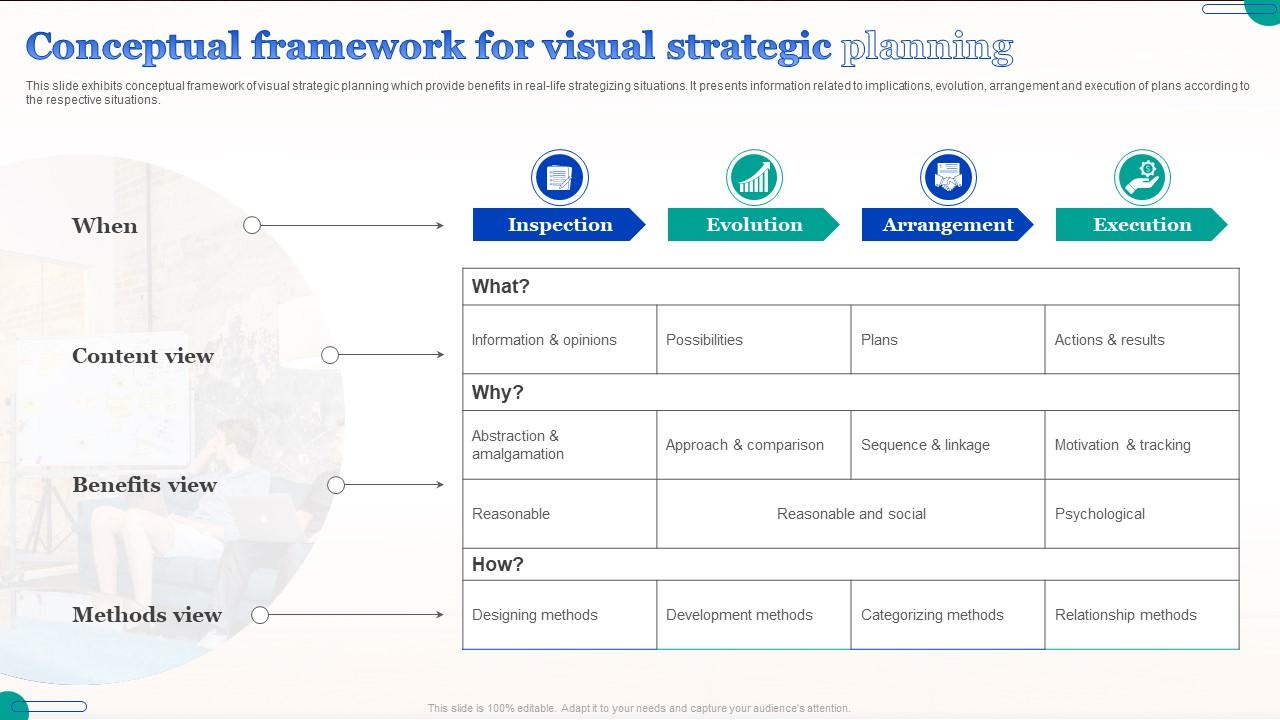Click the Arrangement handshake icon
This screenshot has width=1280, height=720.
[948, 178]
